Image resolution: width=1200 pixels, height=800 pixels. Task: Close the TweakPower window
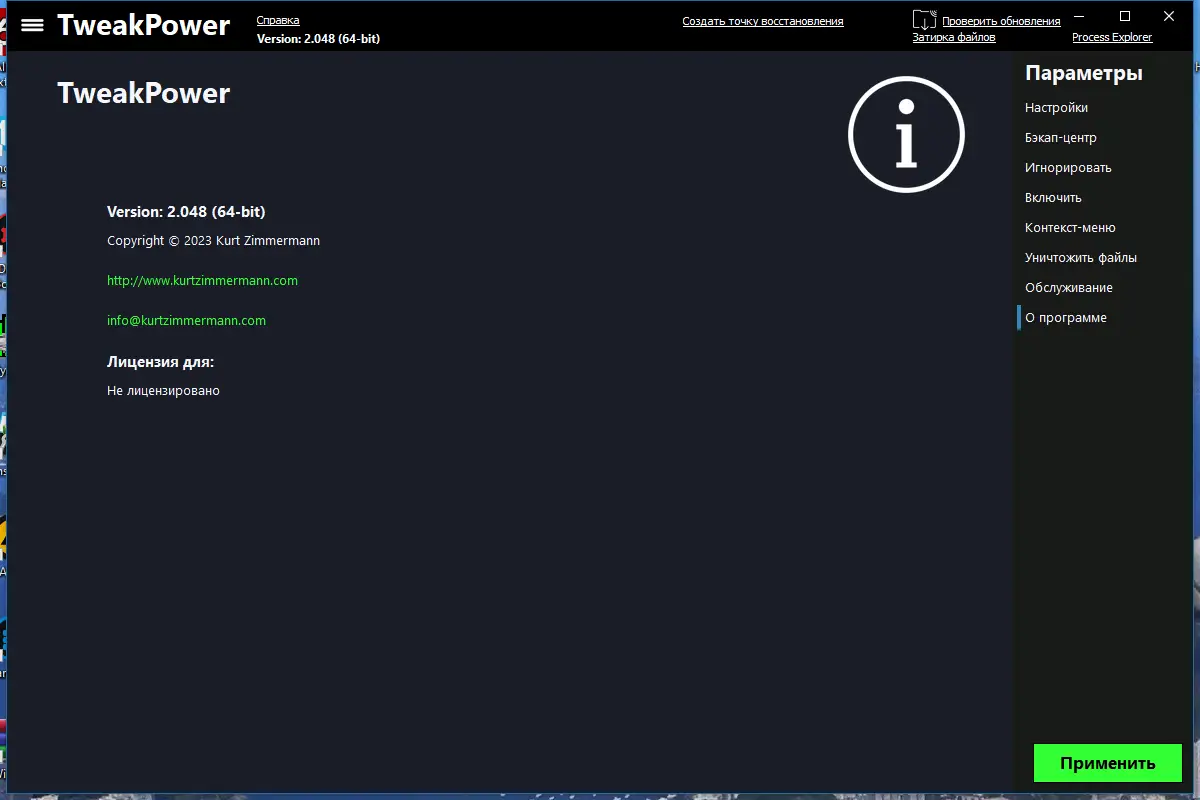pyautogui.click(x=1168, y=16)
